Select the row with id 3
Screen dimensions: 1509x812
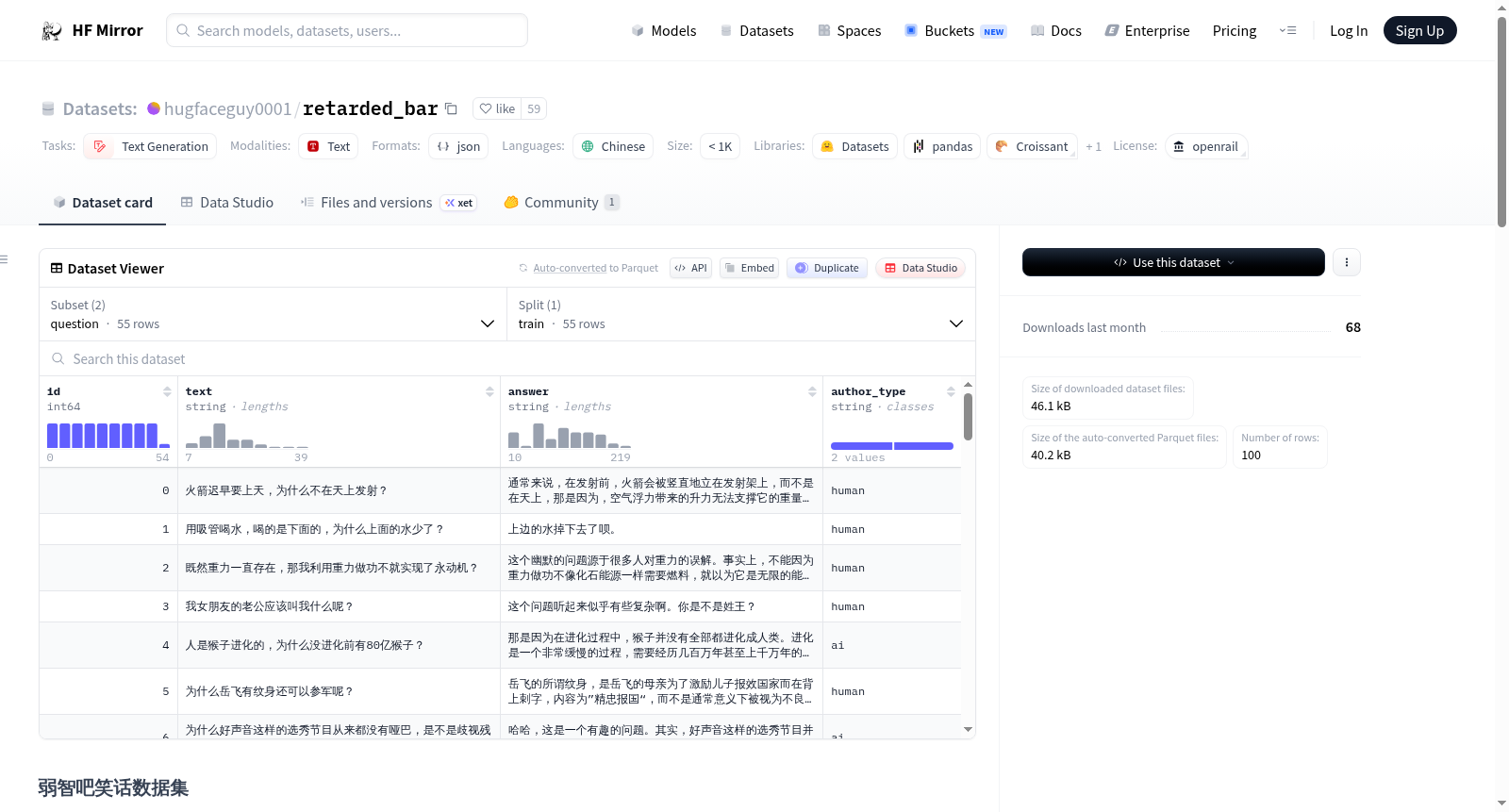click(x=500, y=606)
